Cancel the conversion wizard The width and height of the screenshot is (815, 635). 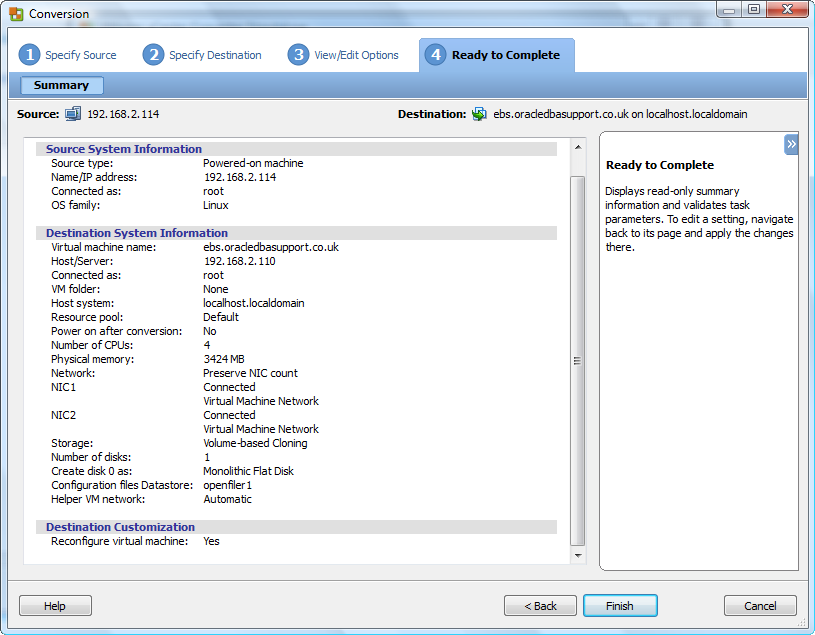[x=760, y=606]
